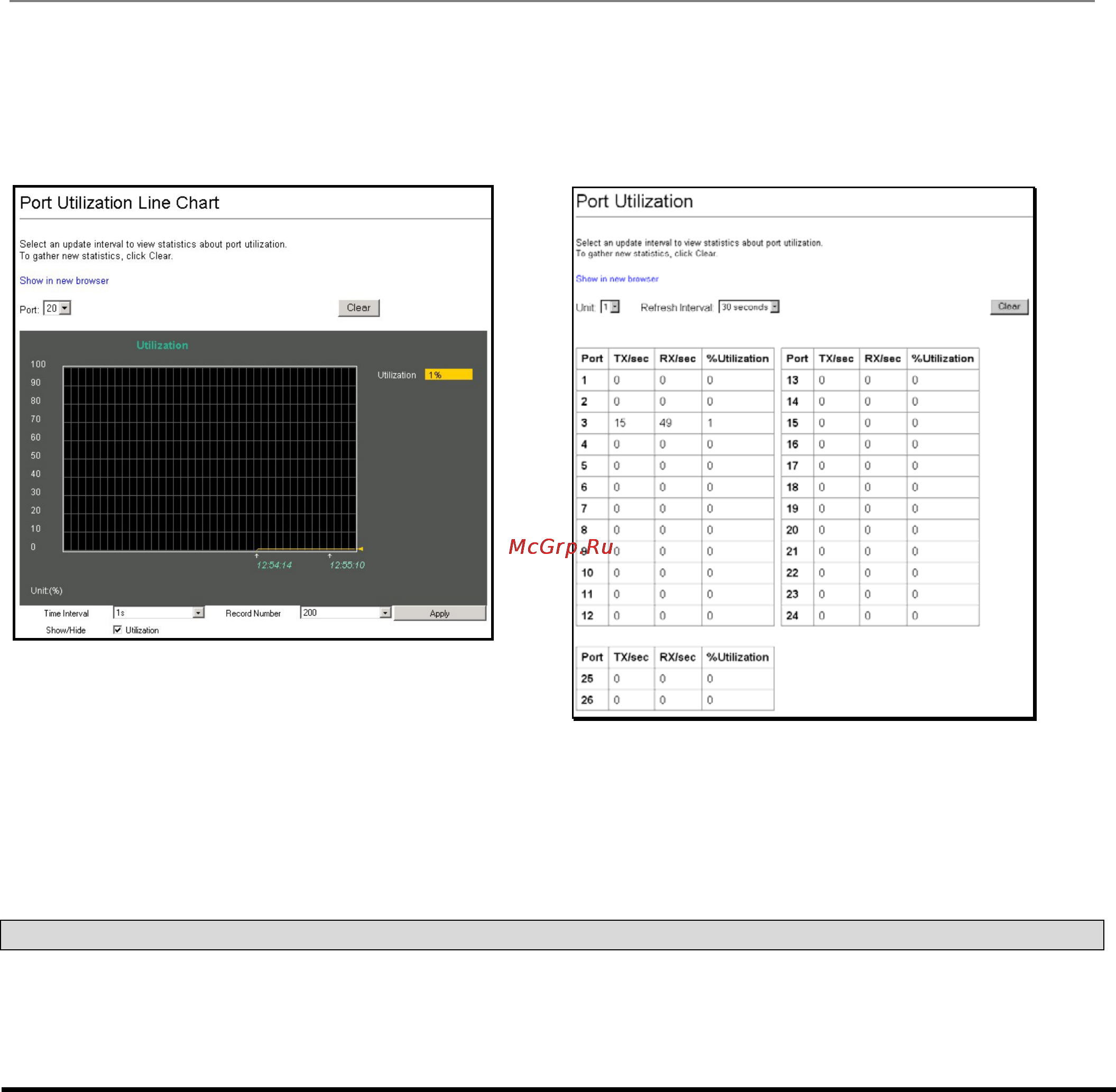Select port 20 row label in table
This screenshot has width=1116, height=1092.
click(792, 530)
